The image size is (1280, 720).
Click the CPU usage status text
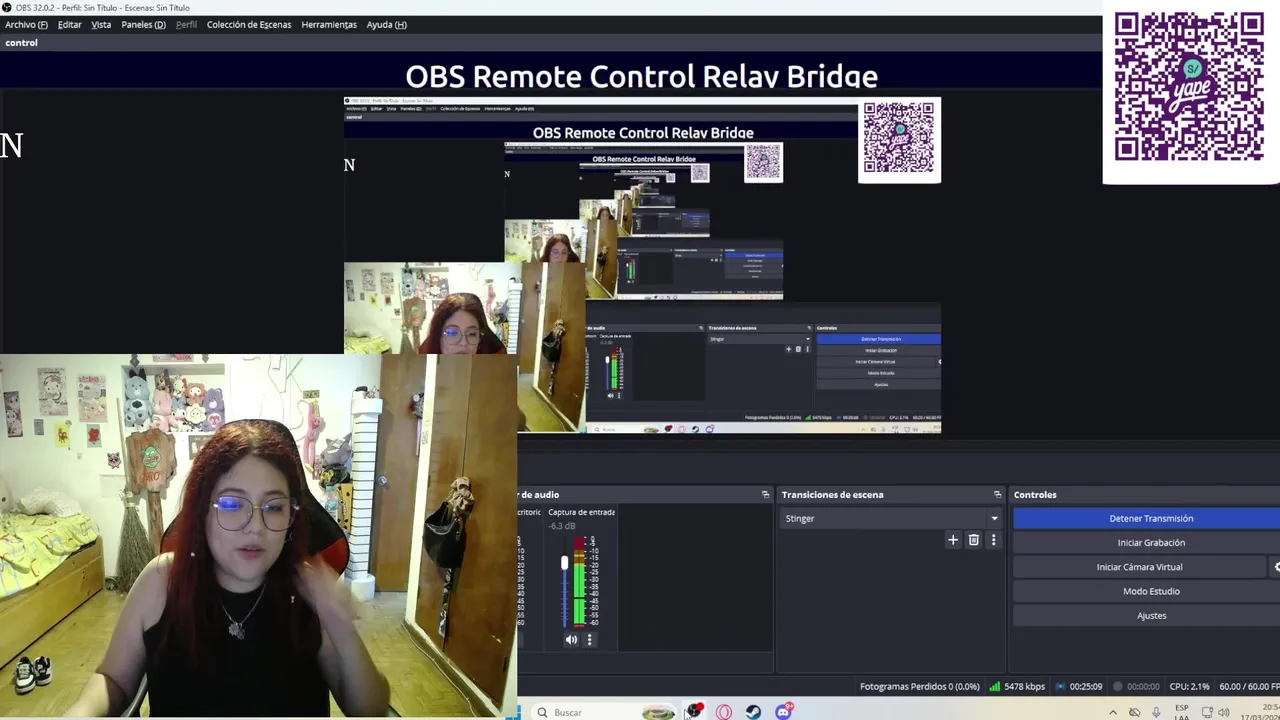[x=1190, y=687]
